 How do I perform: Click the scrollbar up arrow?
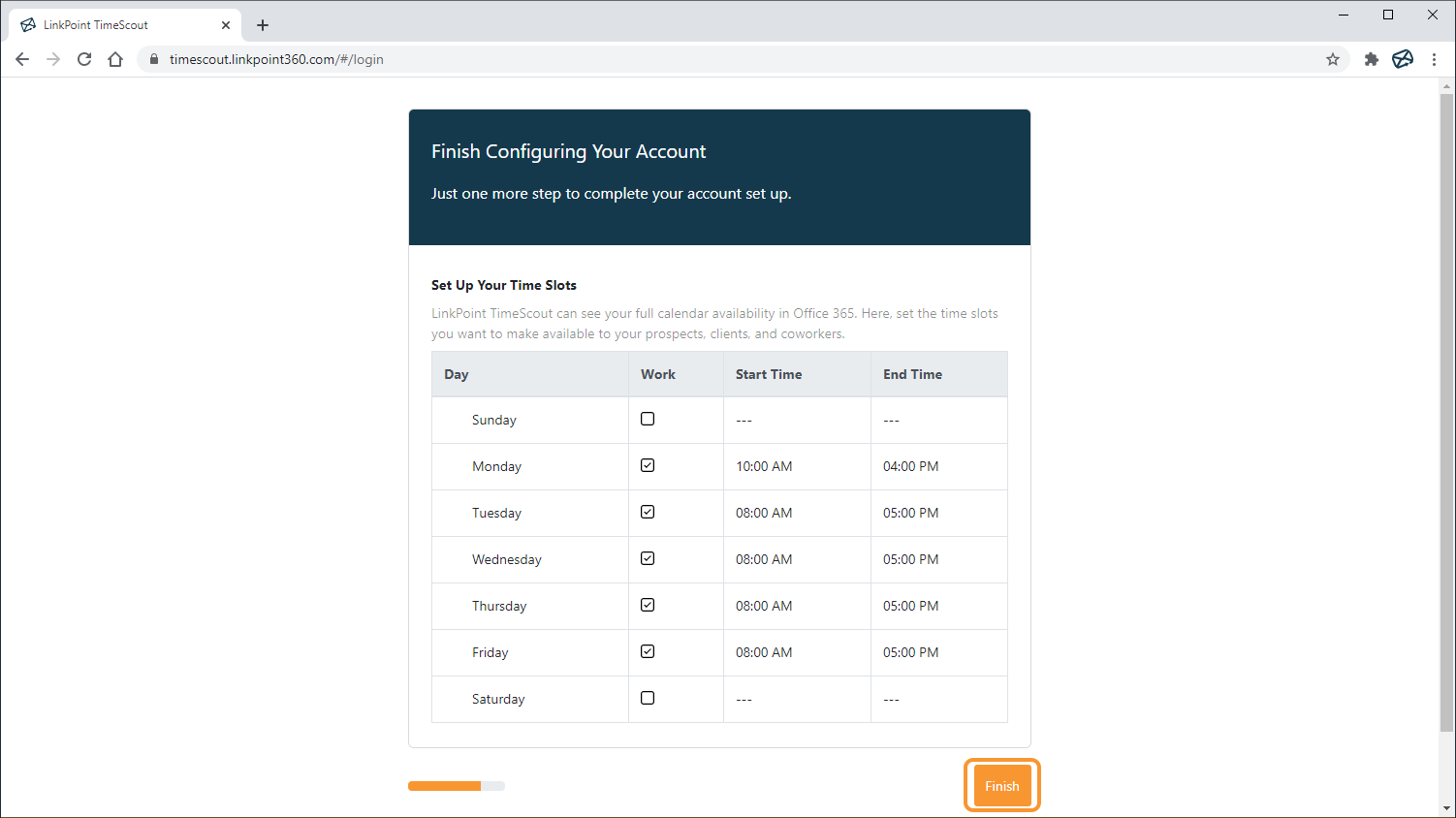click(1446, 85)
